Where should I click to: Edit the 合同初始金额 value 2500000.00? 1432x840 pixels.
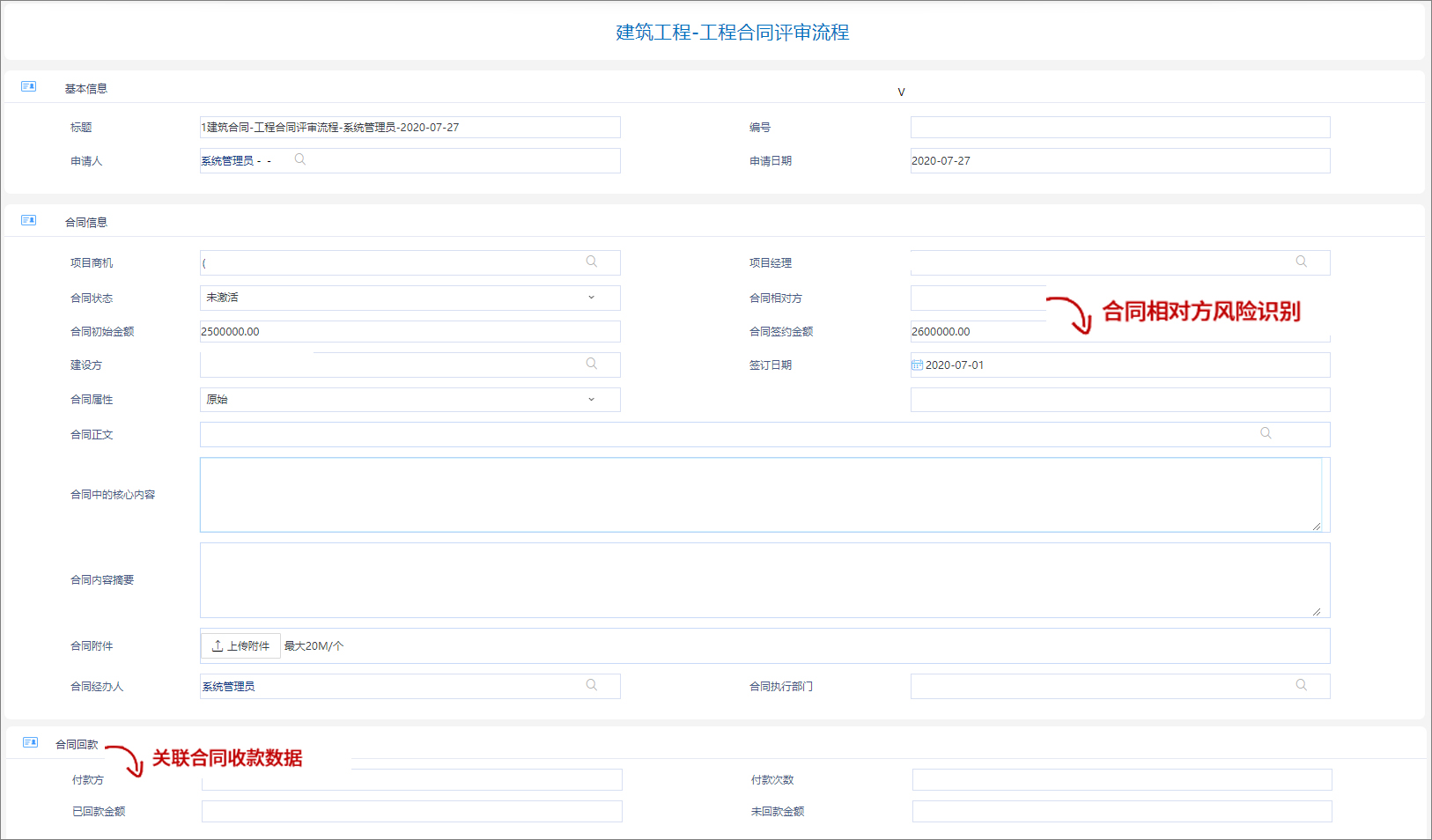410,331
